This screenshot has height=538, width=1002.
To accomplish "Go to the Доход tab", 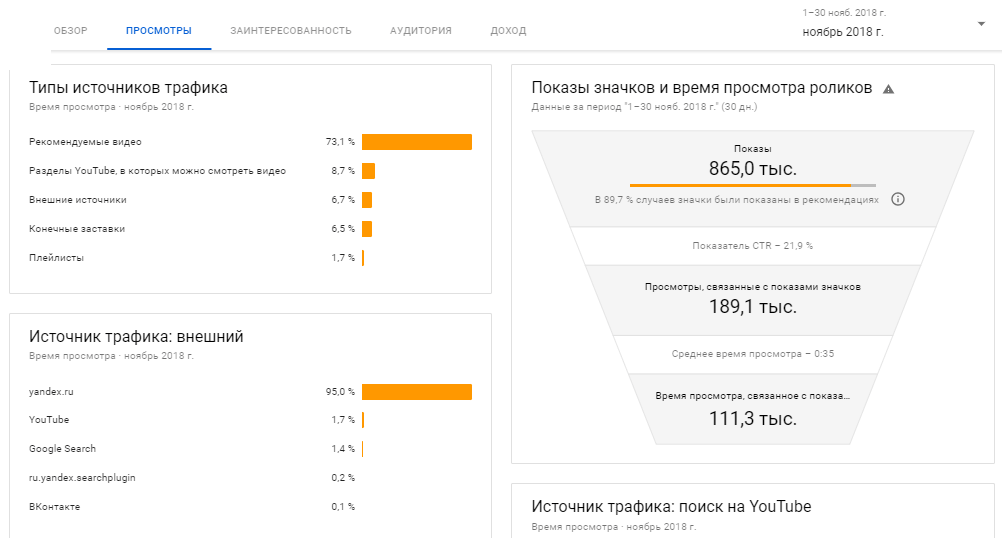I will click(x=508, y=31).
